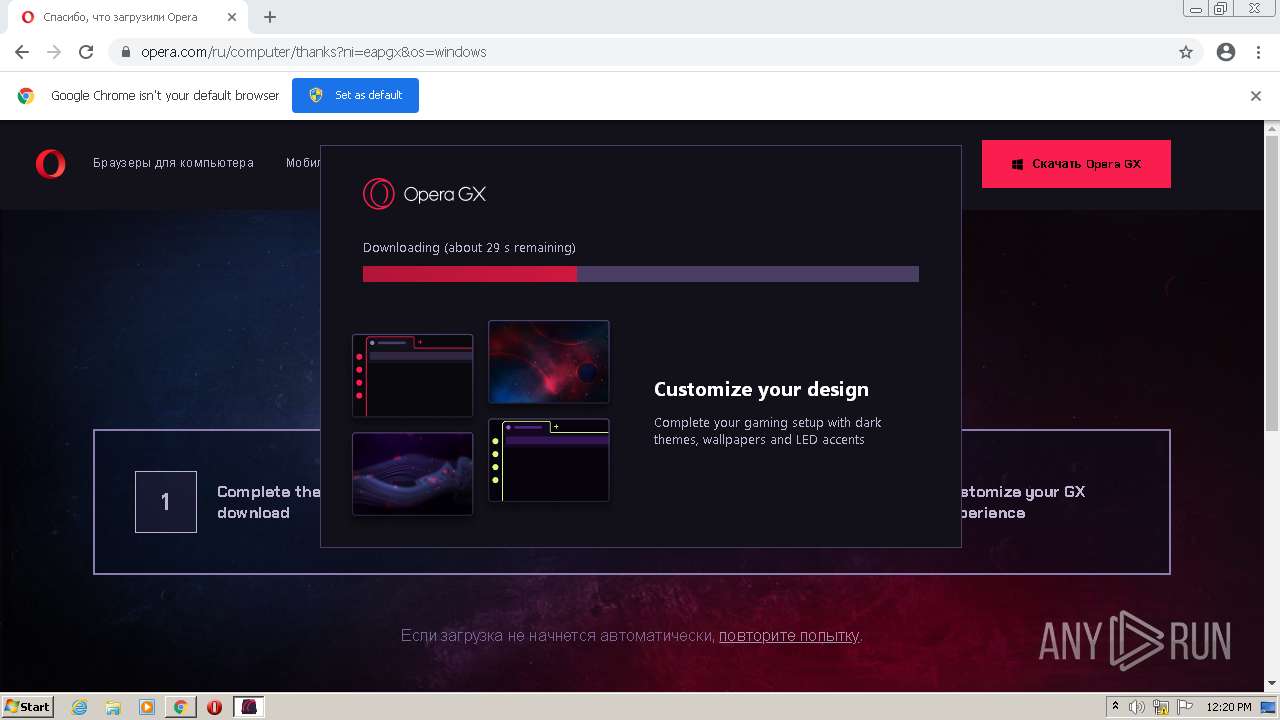Click the network tray icon
Screen dimensions: 1280x720
[x=1161, y=707]
